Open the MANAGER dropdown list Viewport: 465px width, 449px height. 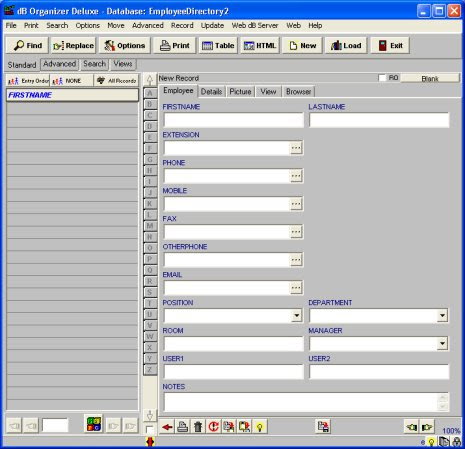[442, 343]
